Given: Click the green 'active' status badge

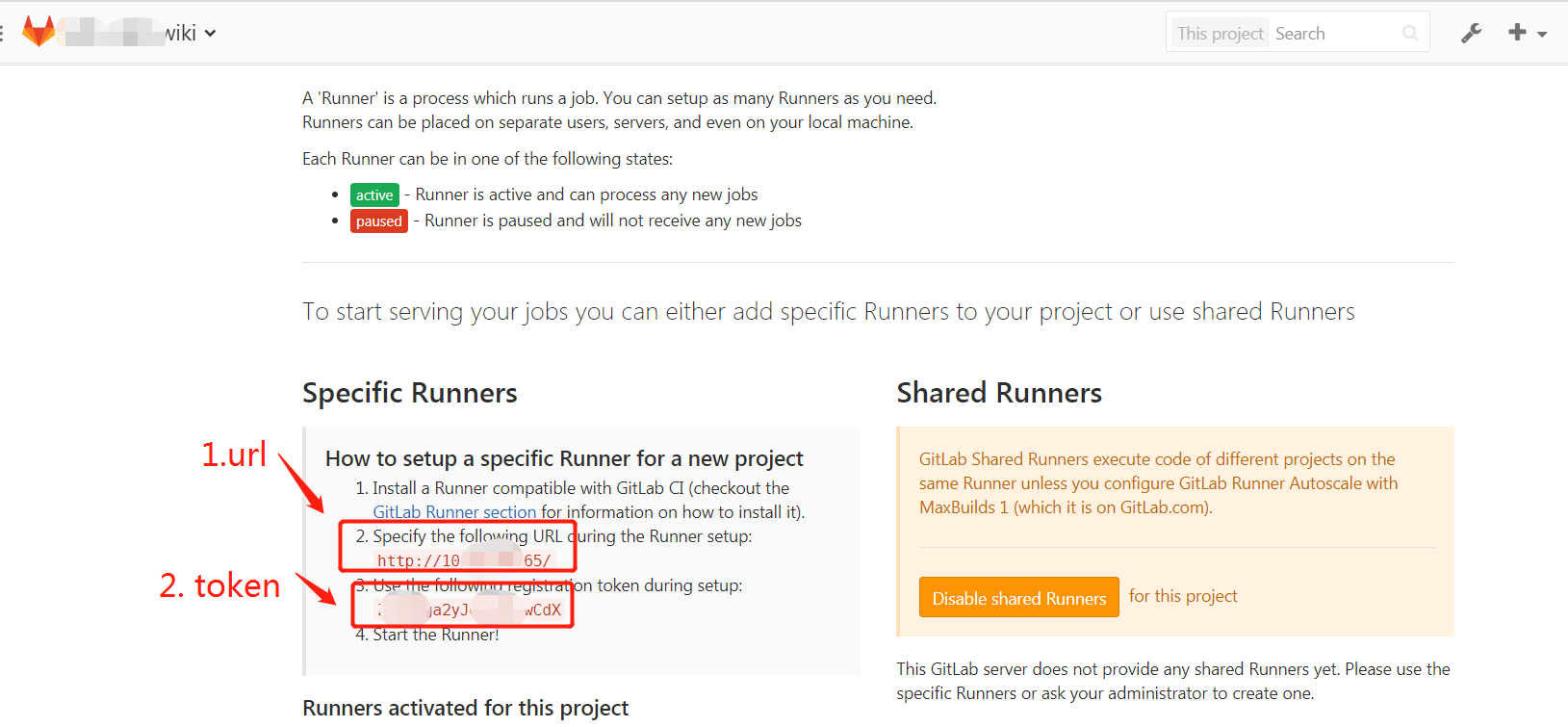Looking at the screenshot, I should click(374, 195).
